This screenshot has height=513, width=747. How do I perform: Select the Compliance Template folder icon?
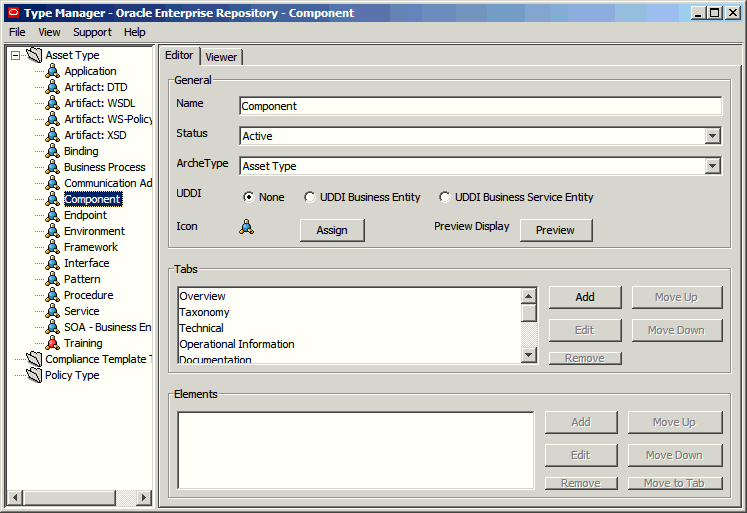pyautogui.click(x=34, y=359)
